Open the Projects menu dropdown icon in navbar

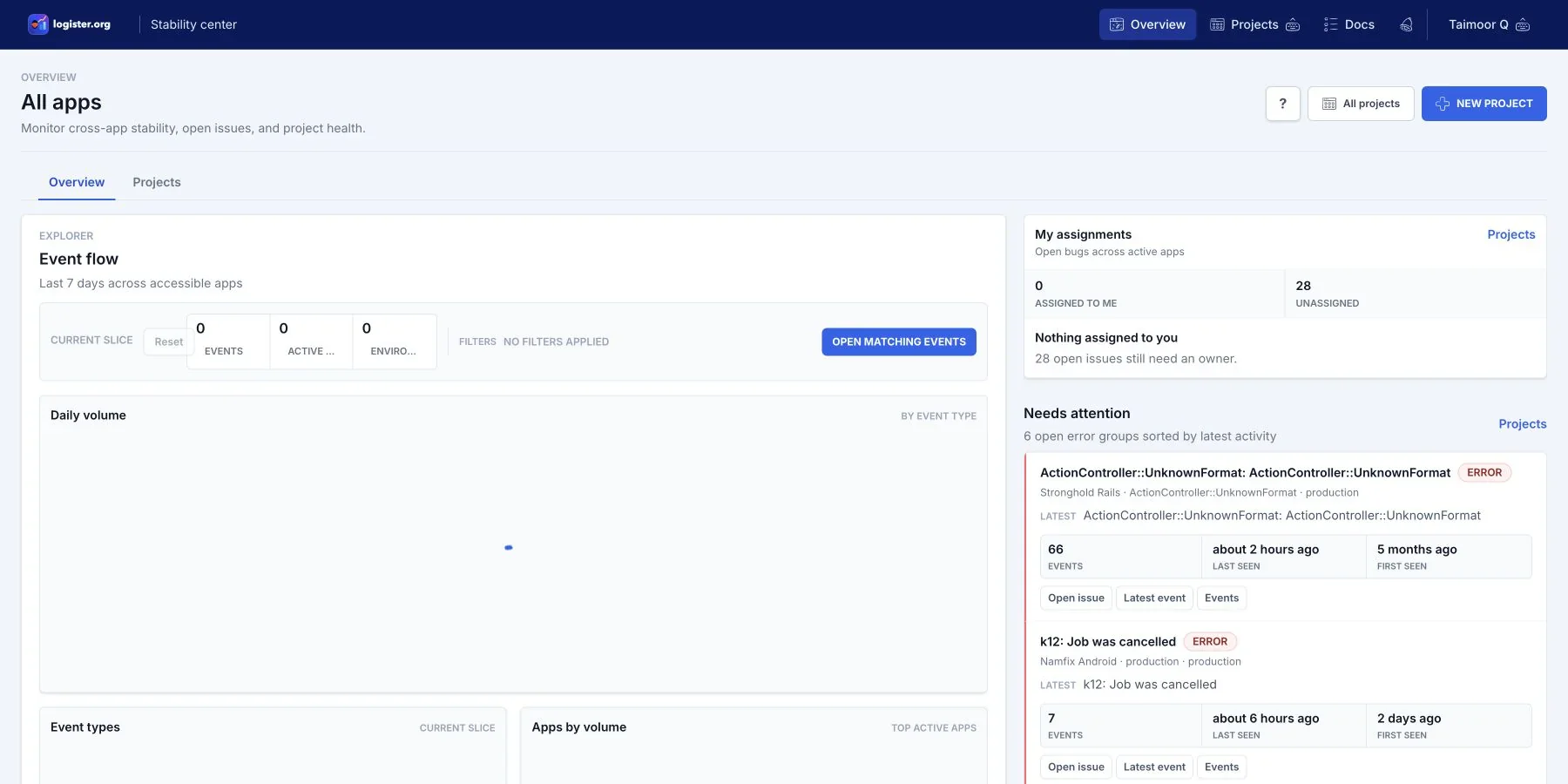(1293, 24)
